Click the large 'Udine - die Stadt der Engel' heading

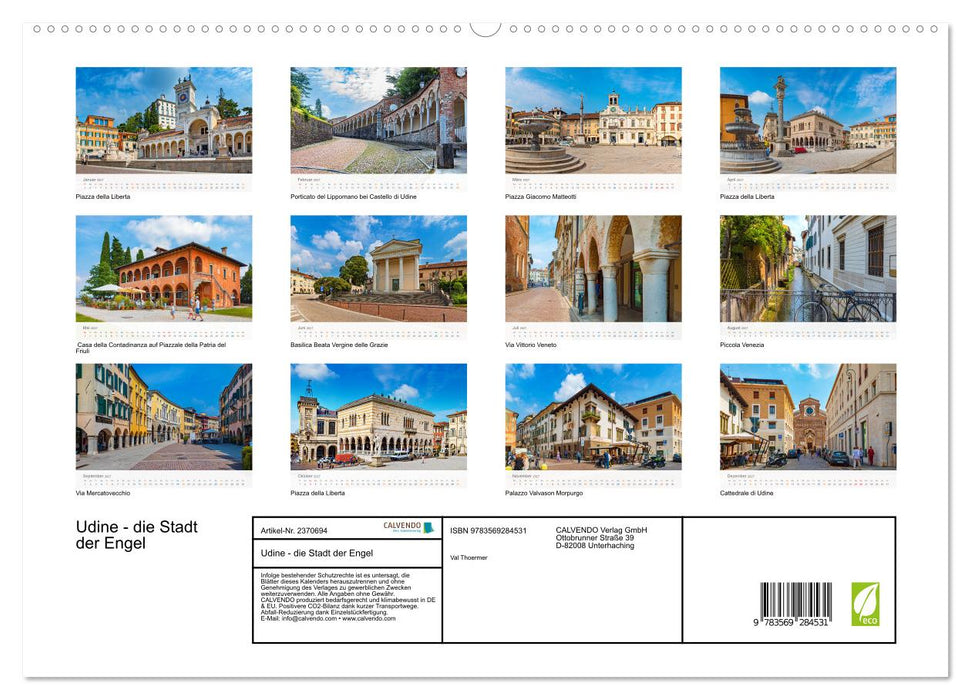136,535
